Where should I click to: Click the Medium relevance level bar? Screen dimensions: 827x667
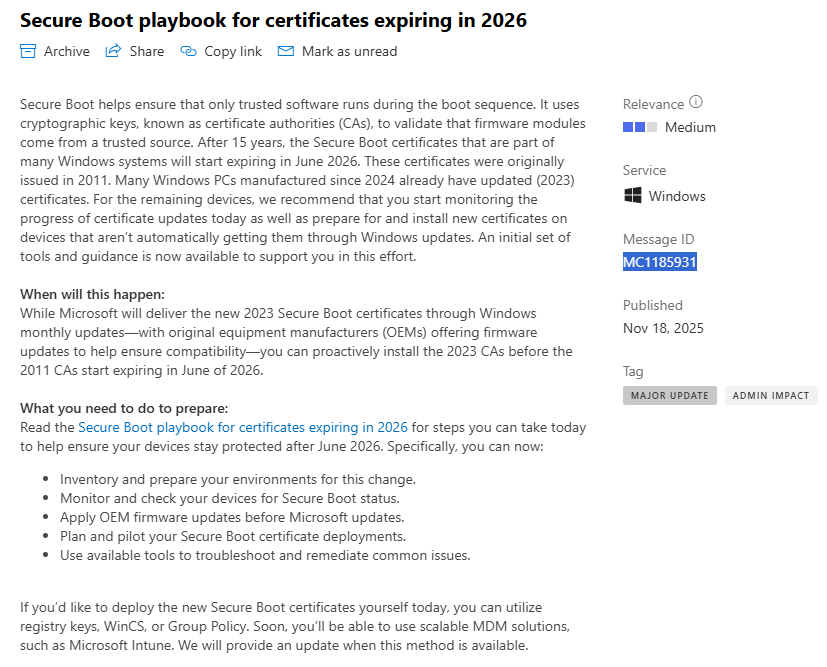pyautogui.click(x=640, y=127)
